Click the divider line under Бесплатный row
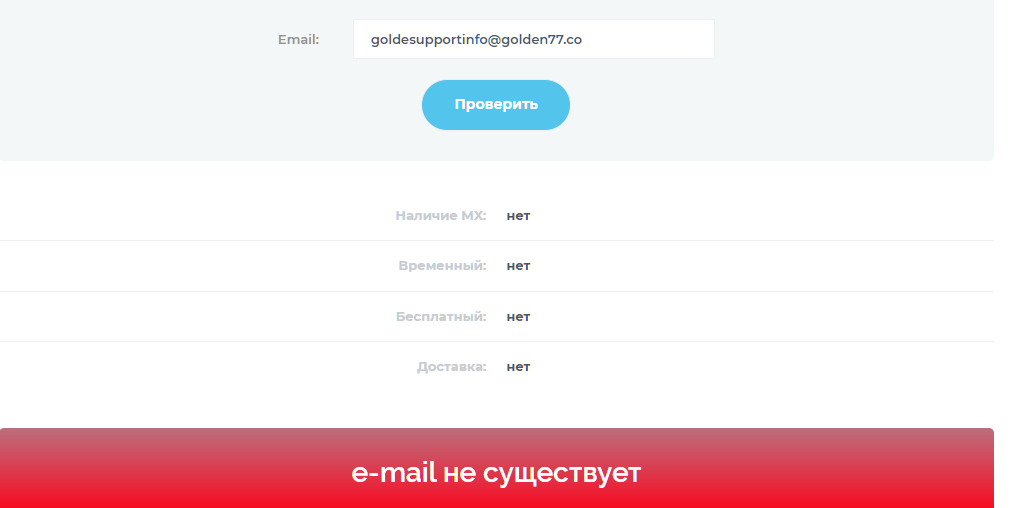The image size is (1036, 508). click(x=497, y=342)
